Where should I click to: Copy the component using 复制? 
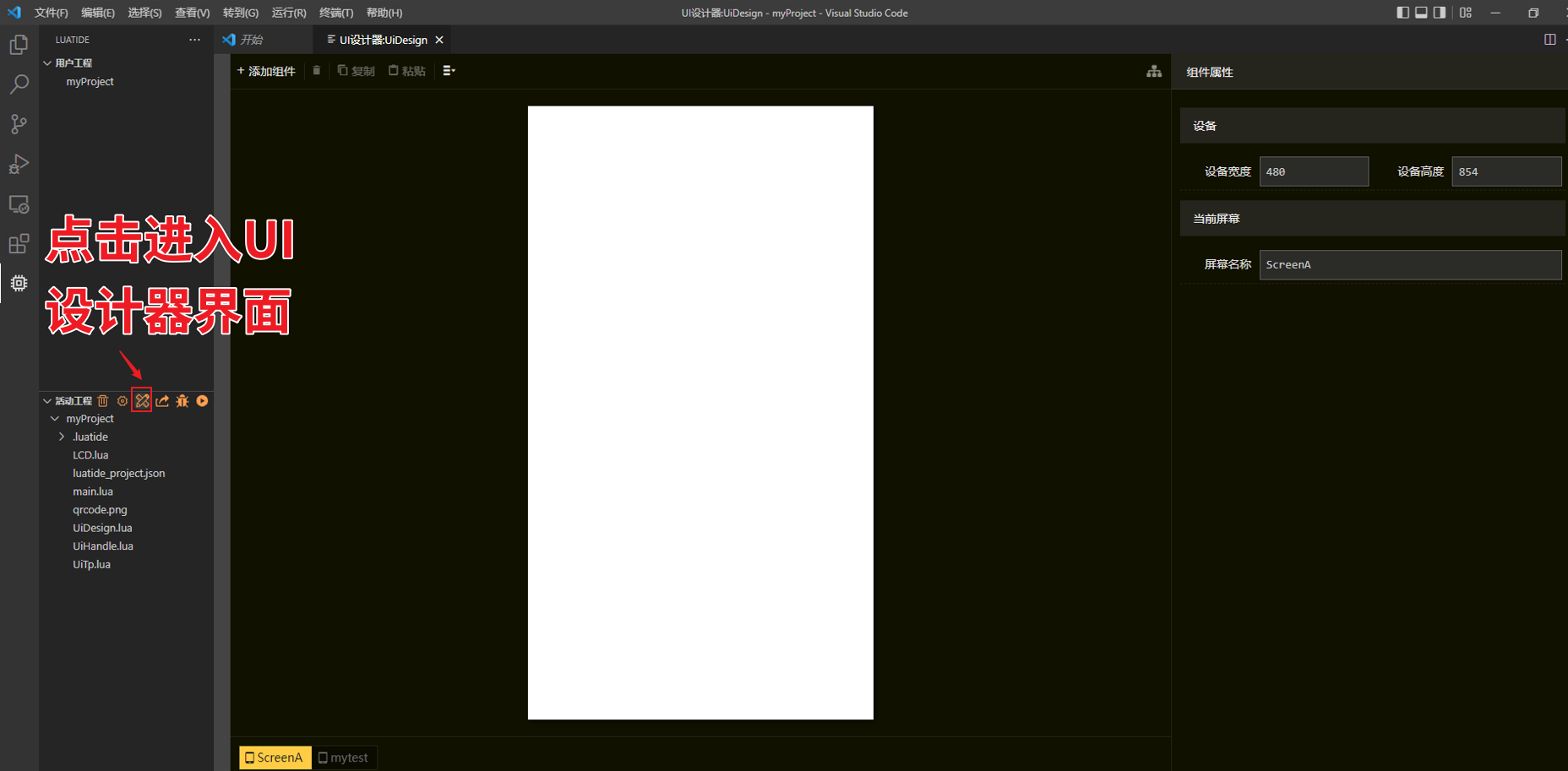click(x=356, y=71)
